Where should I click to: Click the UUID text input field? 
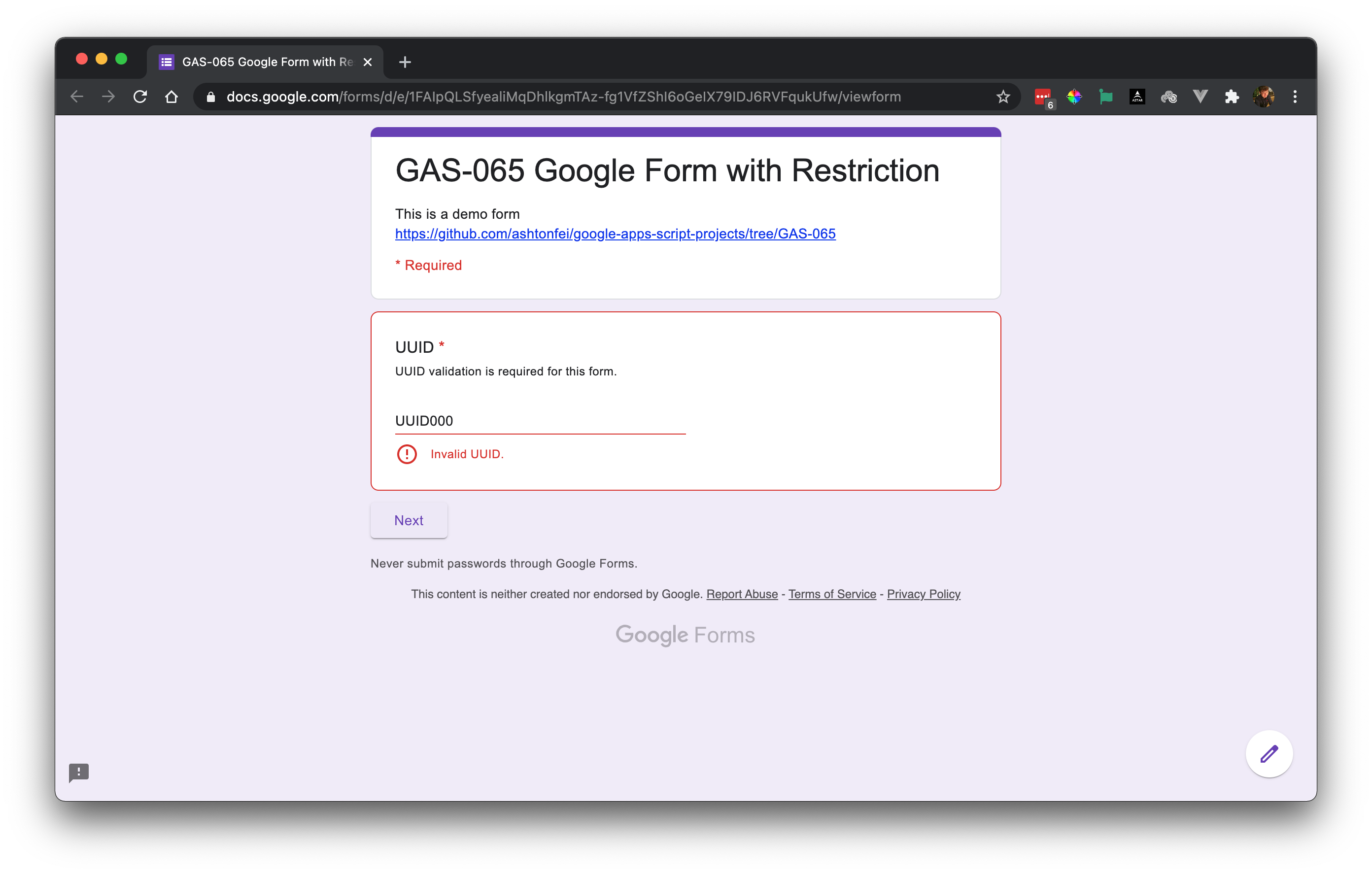click(540, 421)
